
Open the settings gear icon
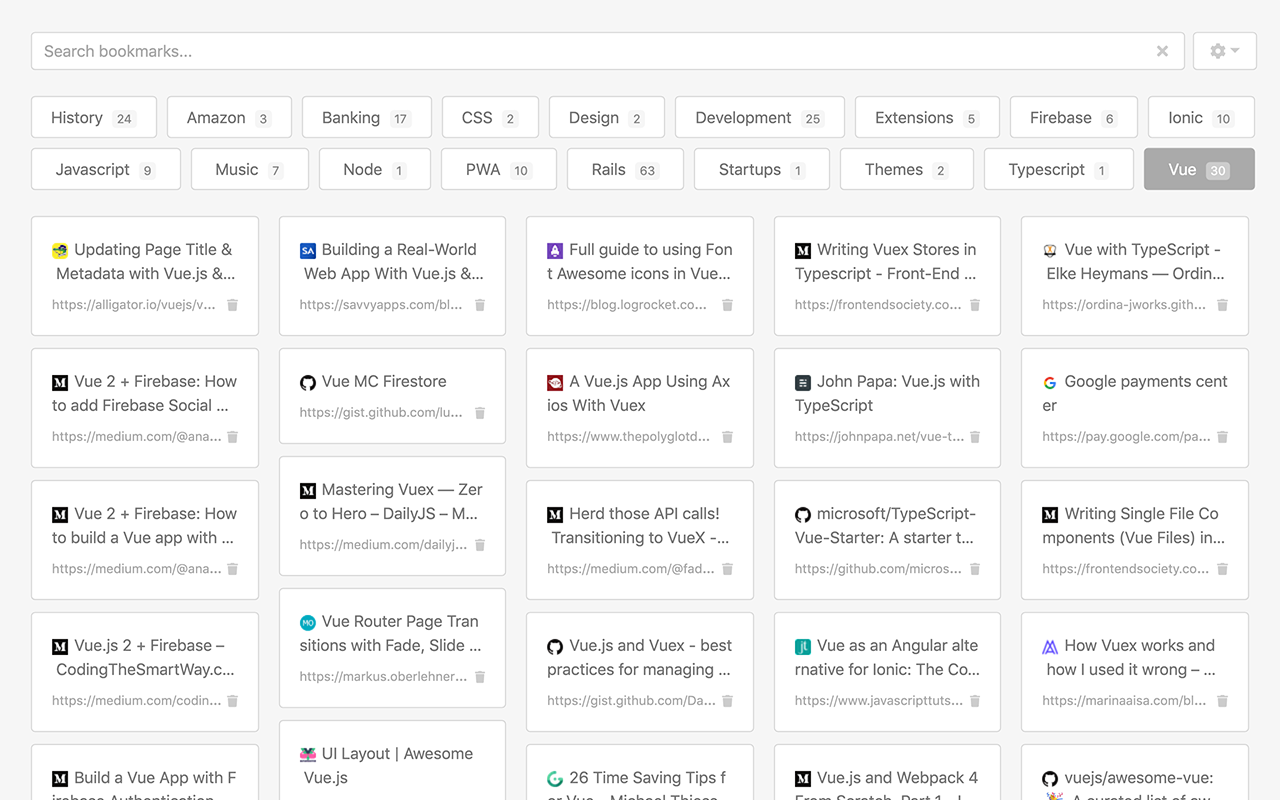pos(1218,50)
